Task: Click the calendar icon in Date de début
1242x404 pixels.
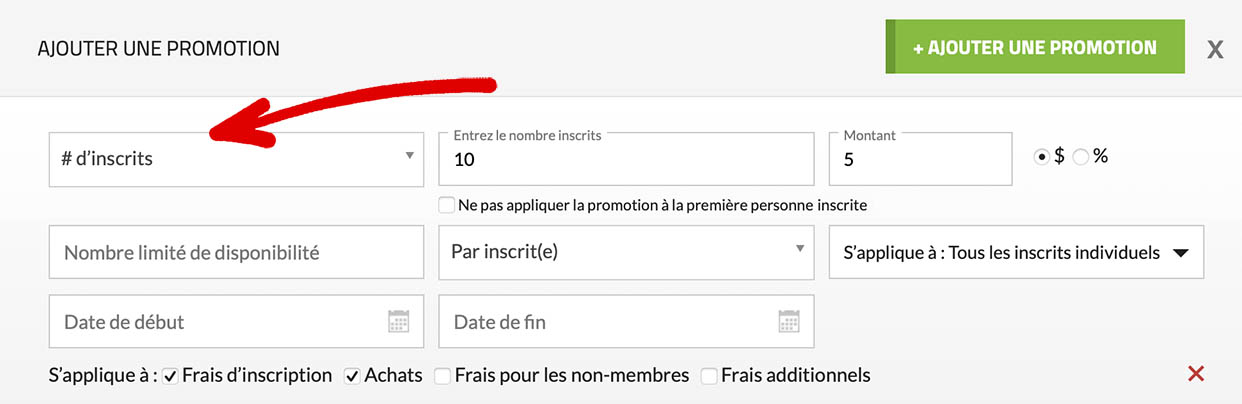Action: point(399,322)
